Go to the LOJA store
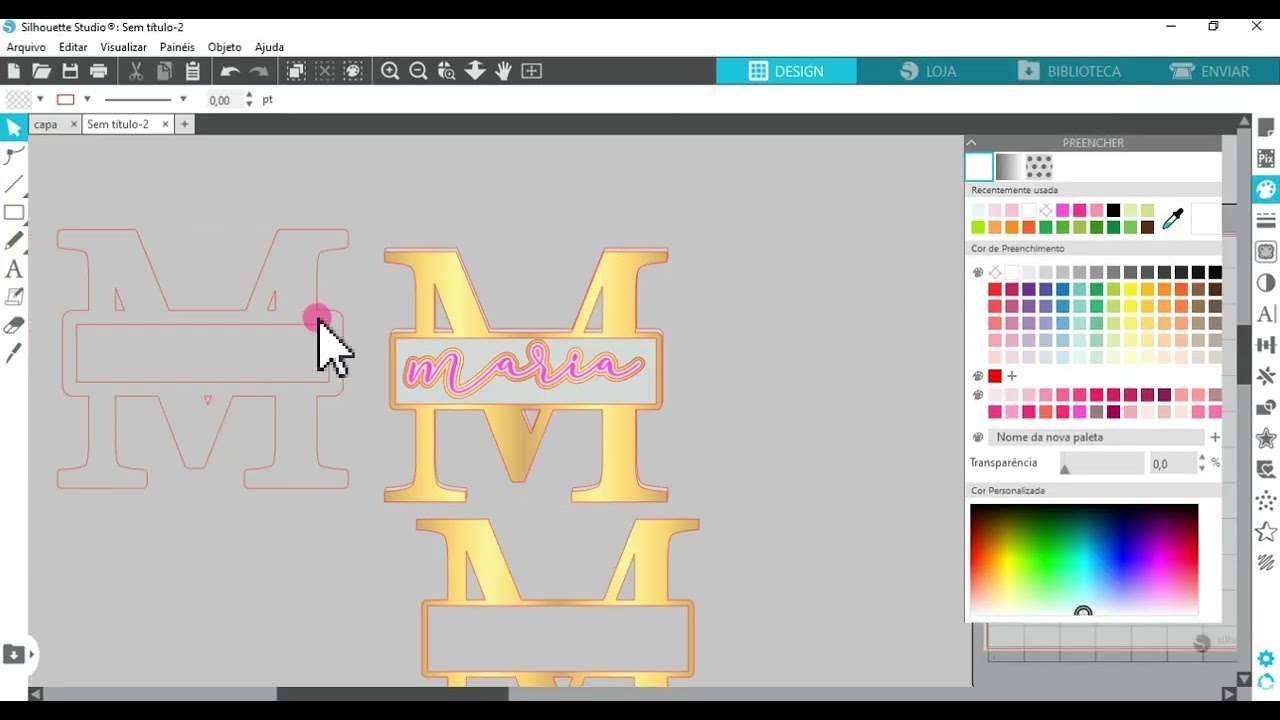1280x720 pixels. 928,71
